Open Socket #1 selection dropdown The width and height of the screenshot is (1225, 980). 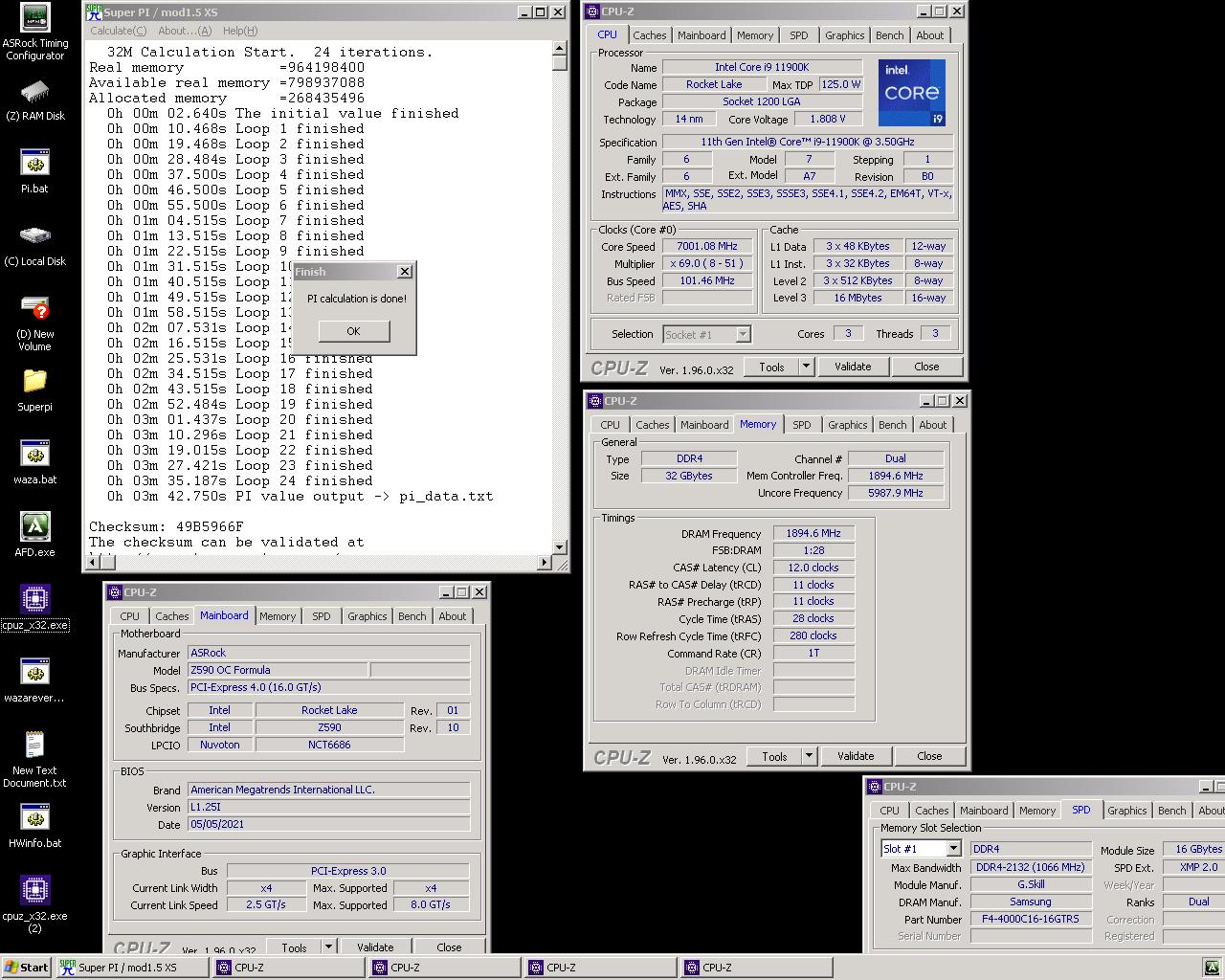743,334
